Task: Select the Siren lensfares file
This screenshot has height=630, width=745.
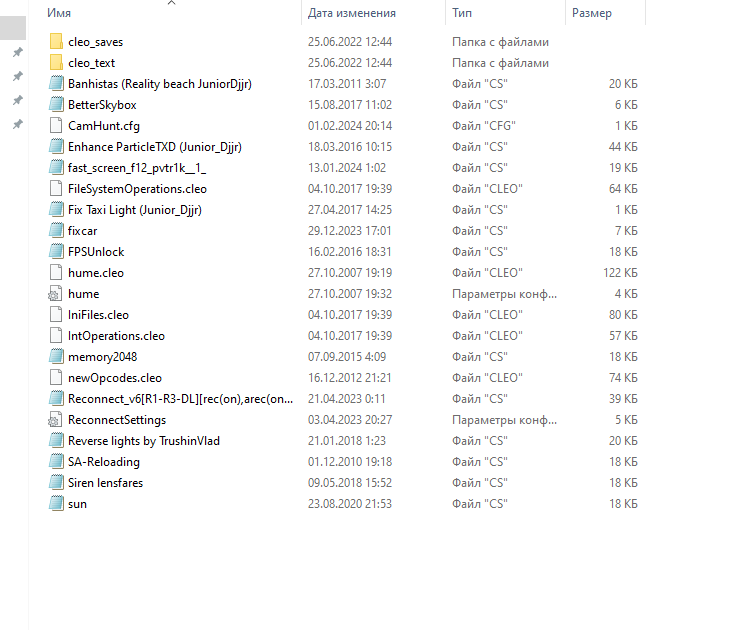Action: pyautogui.click(x=105, y=483)
